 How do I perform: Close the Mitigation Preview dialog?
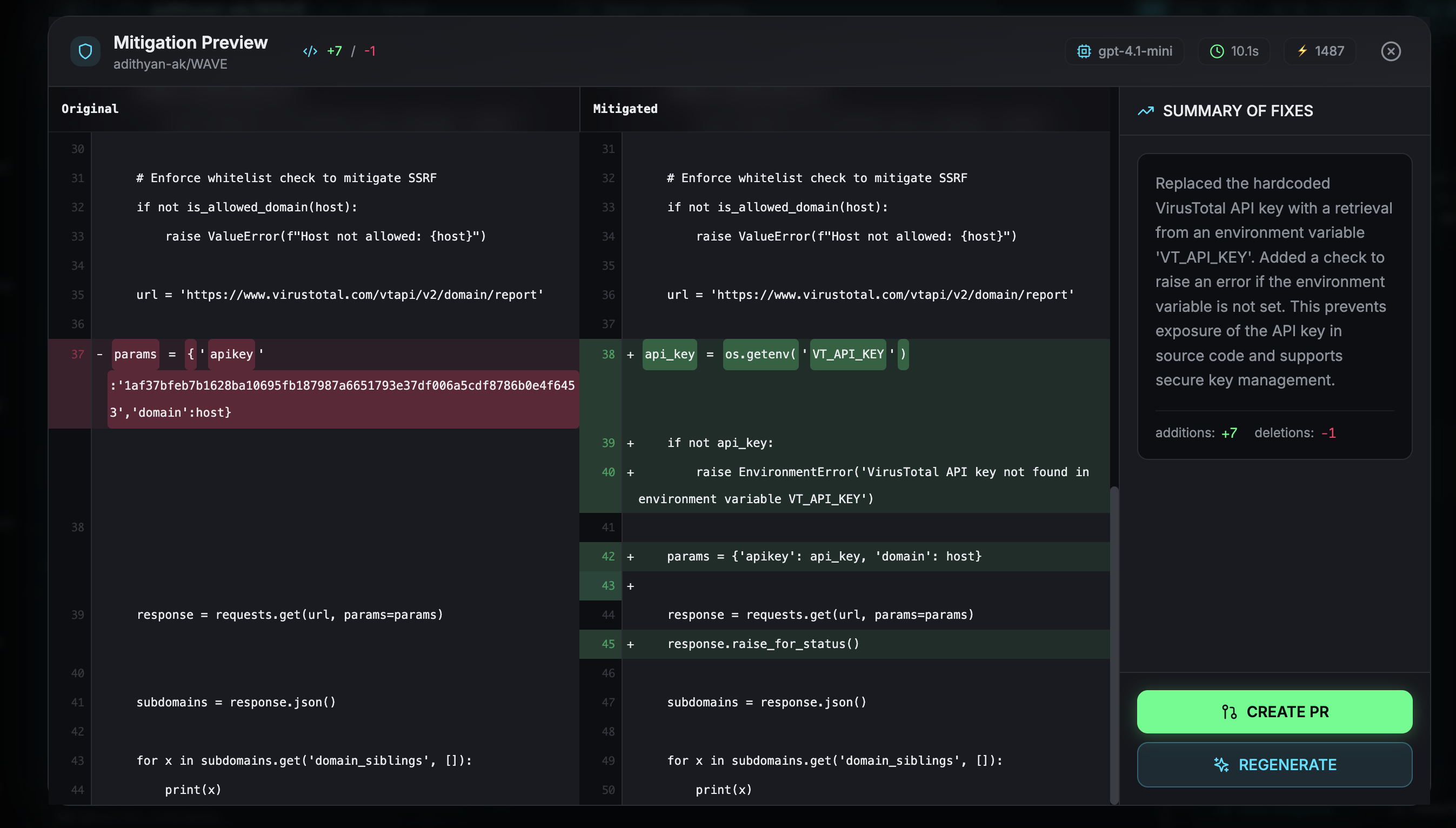coord(1391,51)
